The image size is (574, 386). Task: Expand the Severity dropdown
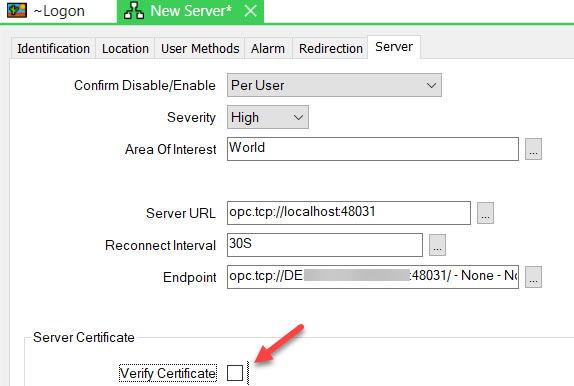click(268, 117)
